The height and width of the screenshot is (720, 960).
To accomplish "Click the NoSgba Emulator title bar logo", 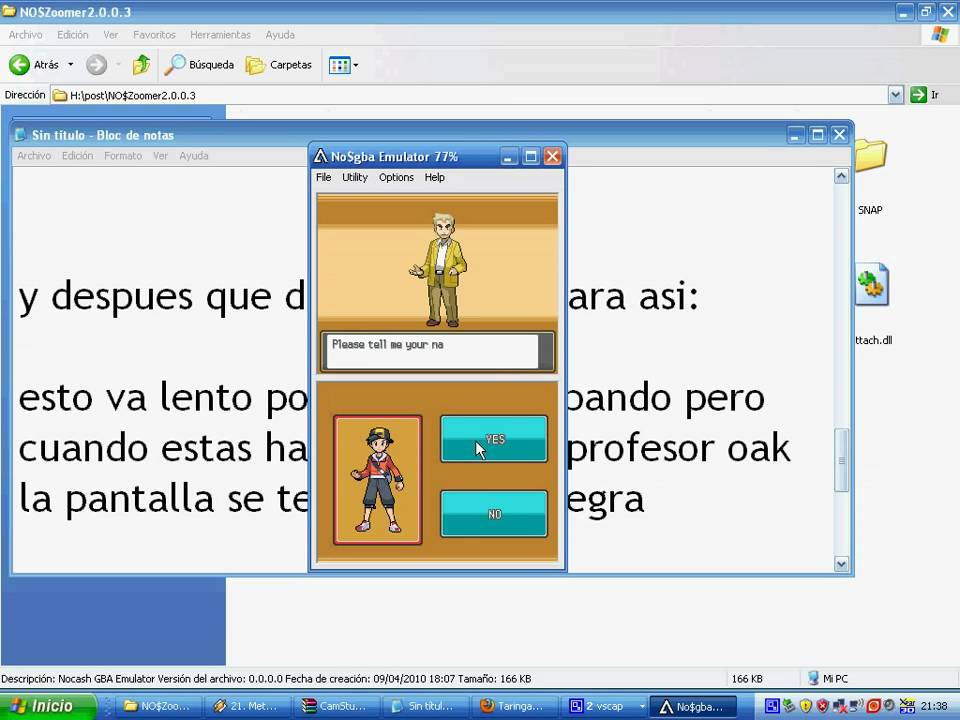I will tap(320, 157).
